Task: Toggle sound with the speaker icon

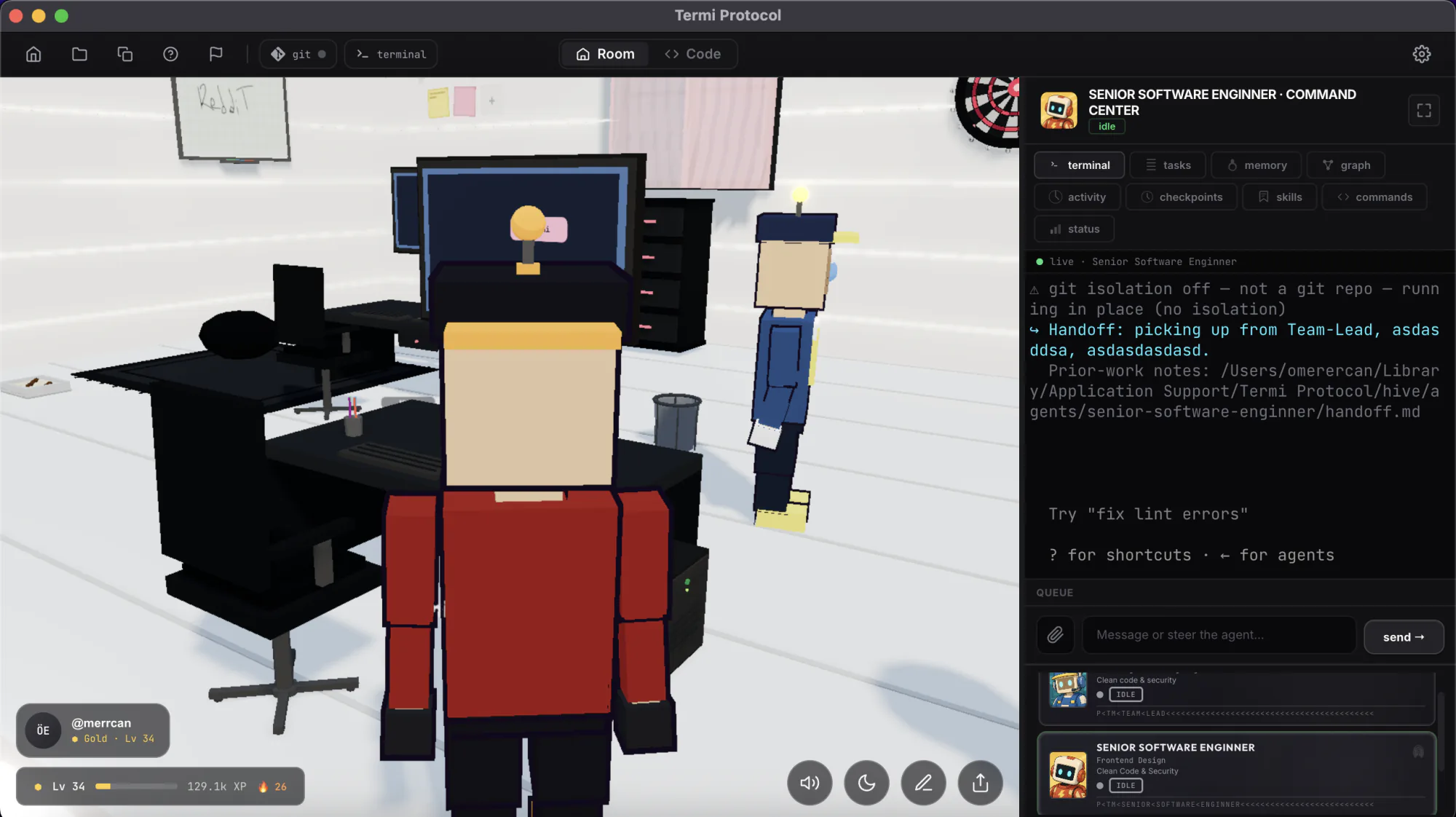Action: point(810,783)
